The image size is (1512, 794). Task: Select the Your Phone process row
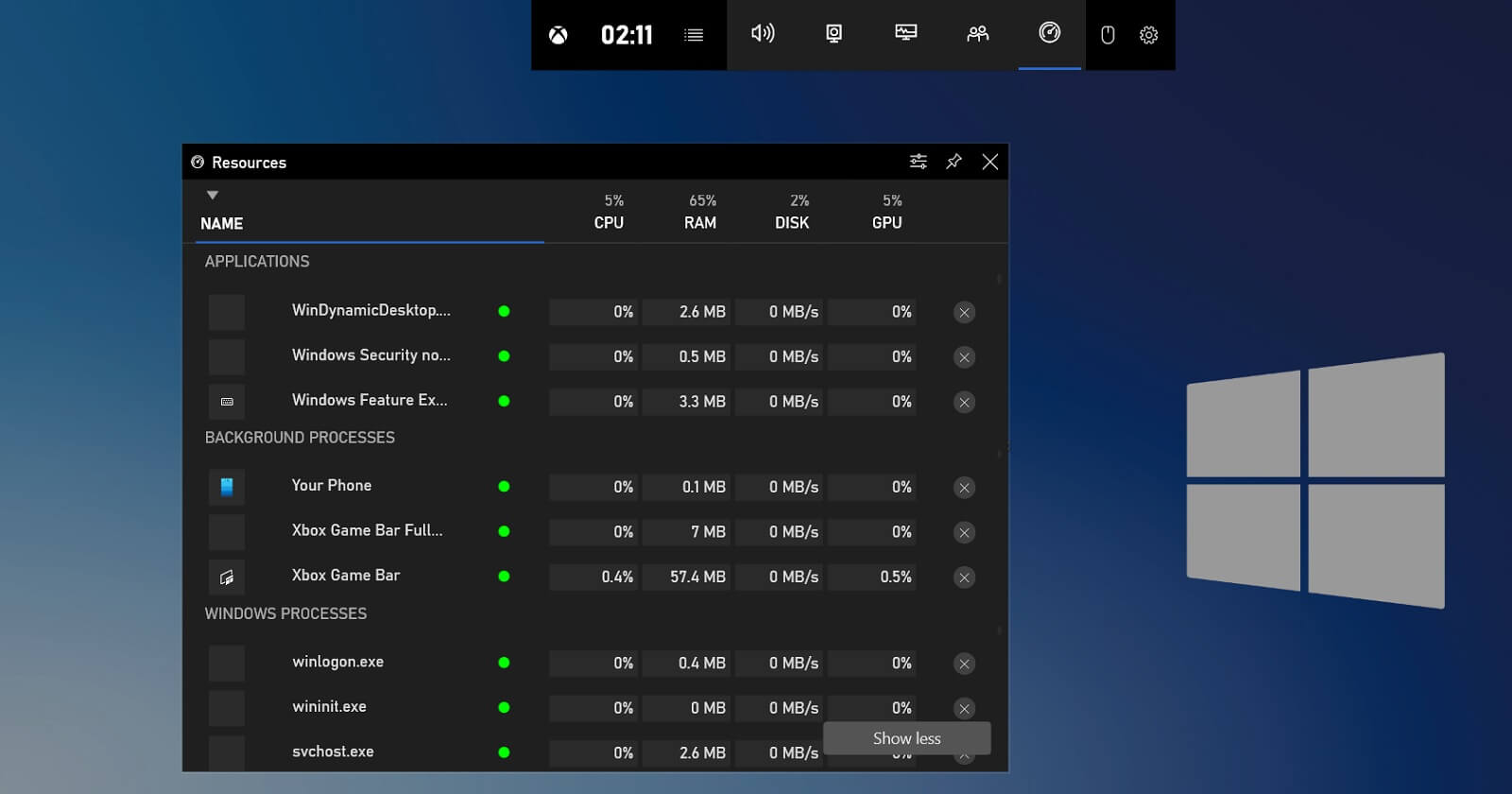click(x=332, y=486)
